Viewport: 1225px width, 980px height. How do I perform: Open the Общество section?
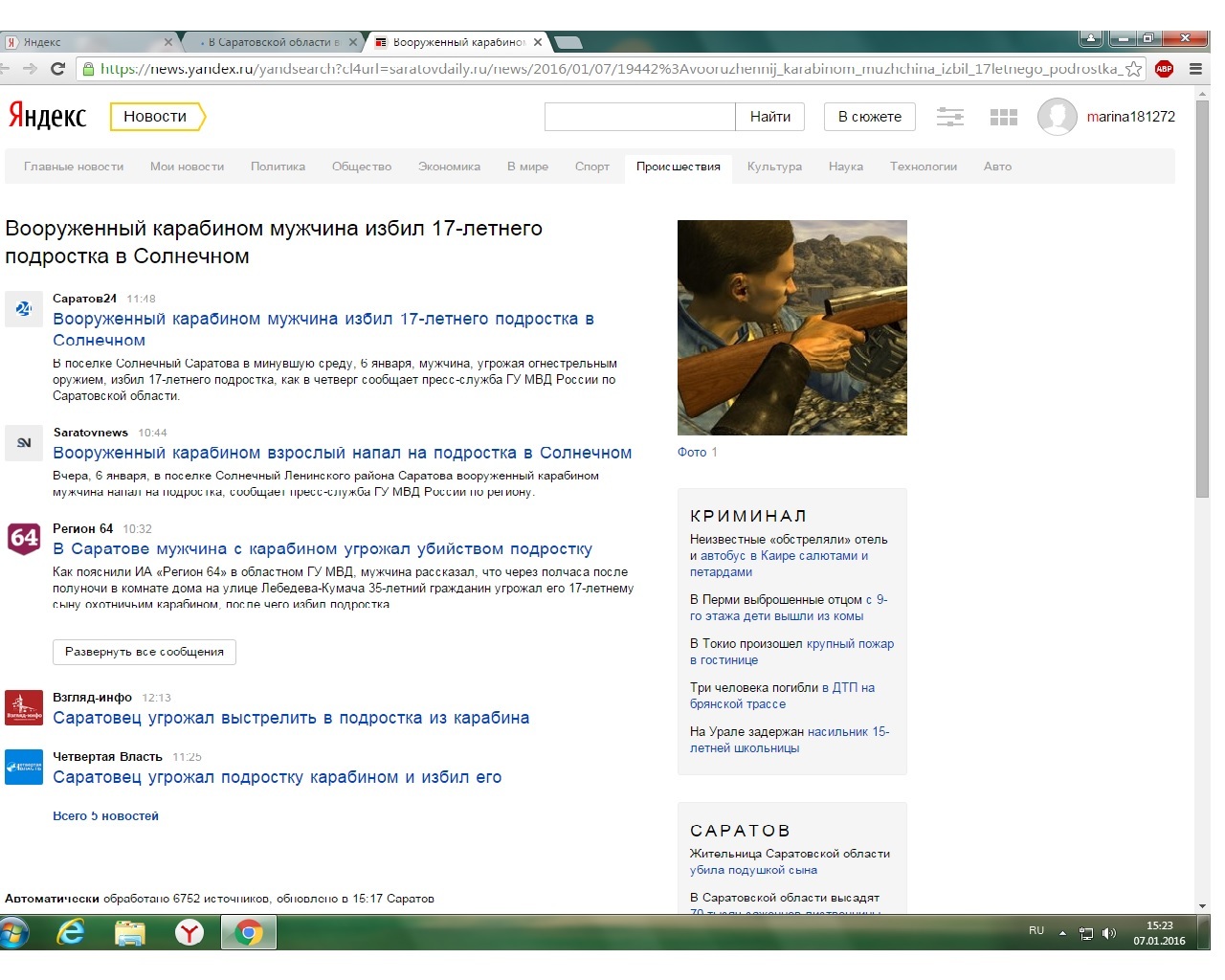pyautogui.click(x=362, y=167)
